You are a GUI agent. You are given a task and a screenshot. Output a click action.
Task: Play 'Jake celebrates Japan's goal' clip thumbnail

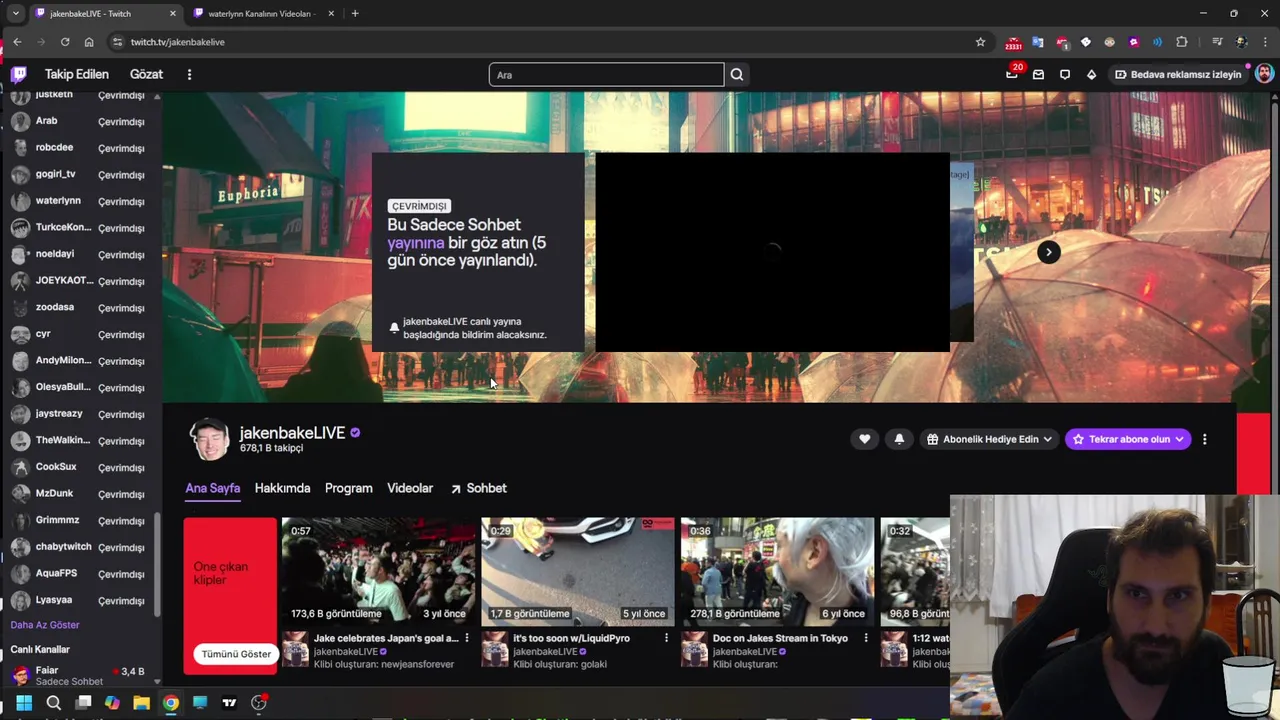tap(378, 571)
